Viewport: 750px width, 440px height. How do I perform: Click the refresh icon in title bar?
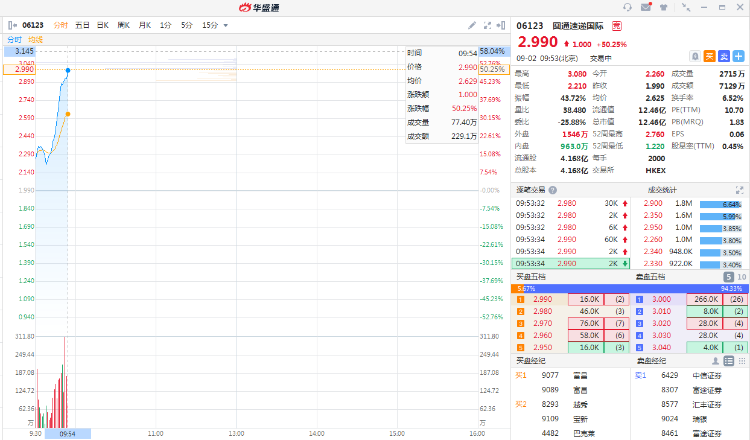point(627,7)
